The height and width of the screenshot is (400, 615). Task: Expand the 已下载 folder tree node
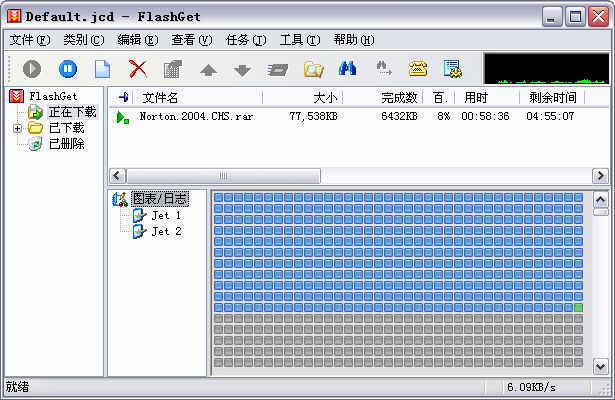(17, 128)
